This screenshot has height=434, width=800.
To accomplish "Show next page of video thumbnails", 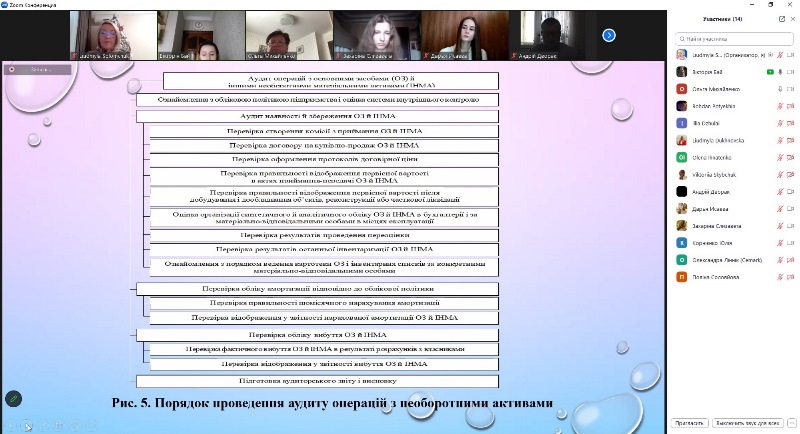I will coord(609,35).
